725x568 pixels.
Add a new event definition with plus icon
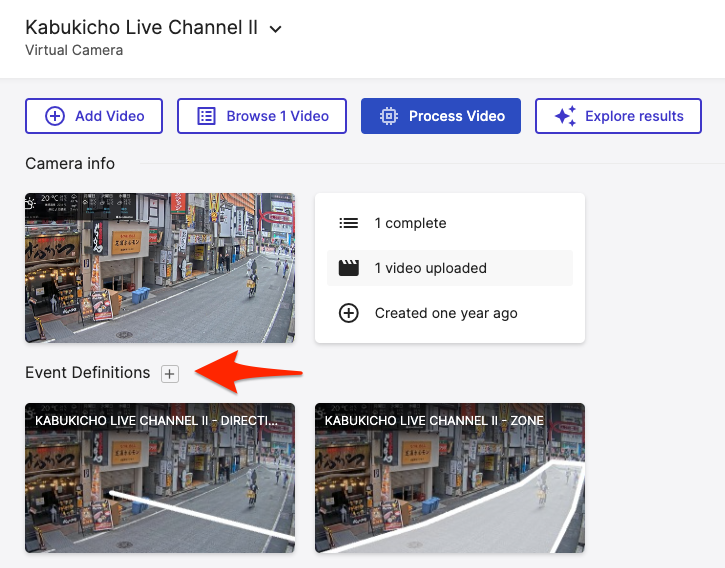(170, 374)
